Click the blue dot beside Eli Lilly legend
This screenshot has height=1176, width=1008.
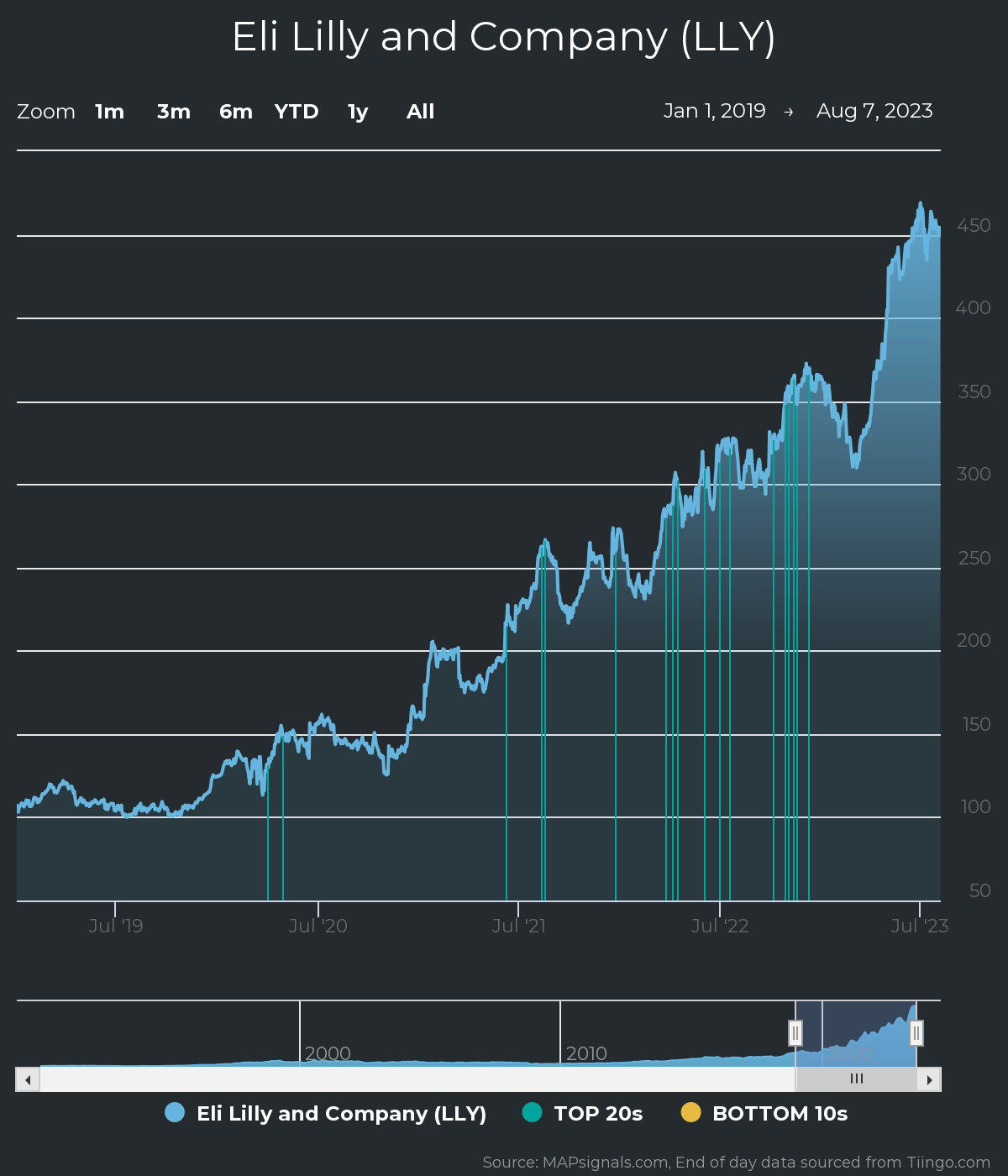174,1112
